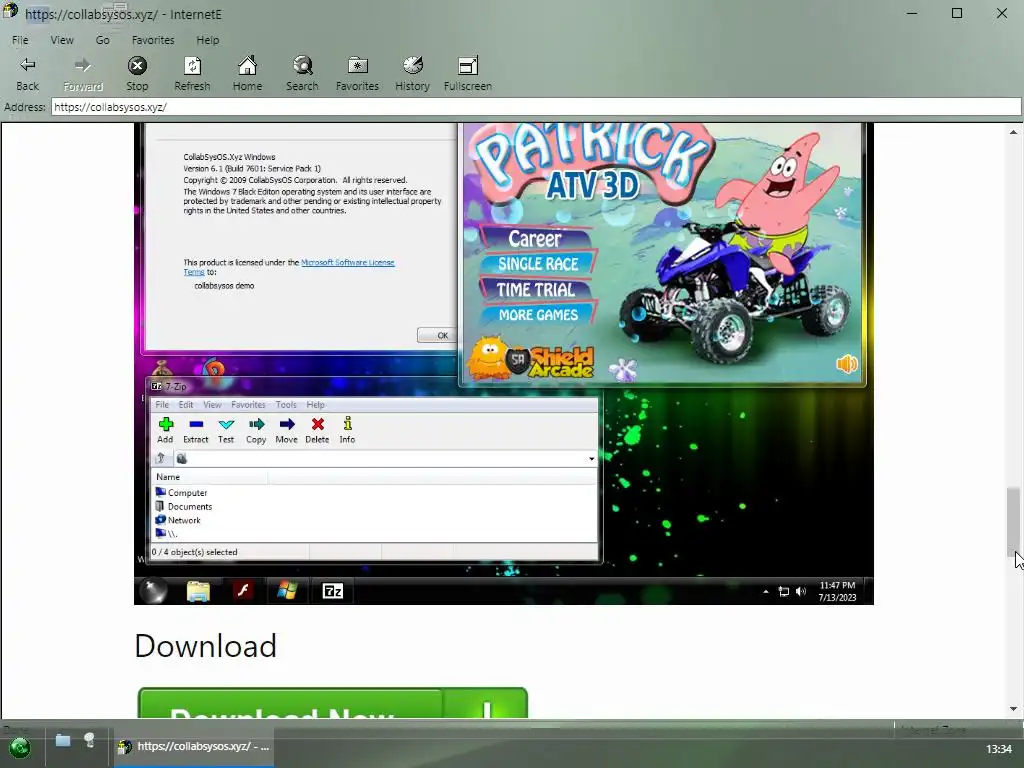Open the browser Help menu

pyautogui.click(x=208, y=40)
